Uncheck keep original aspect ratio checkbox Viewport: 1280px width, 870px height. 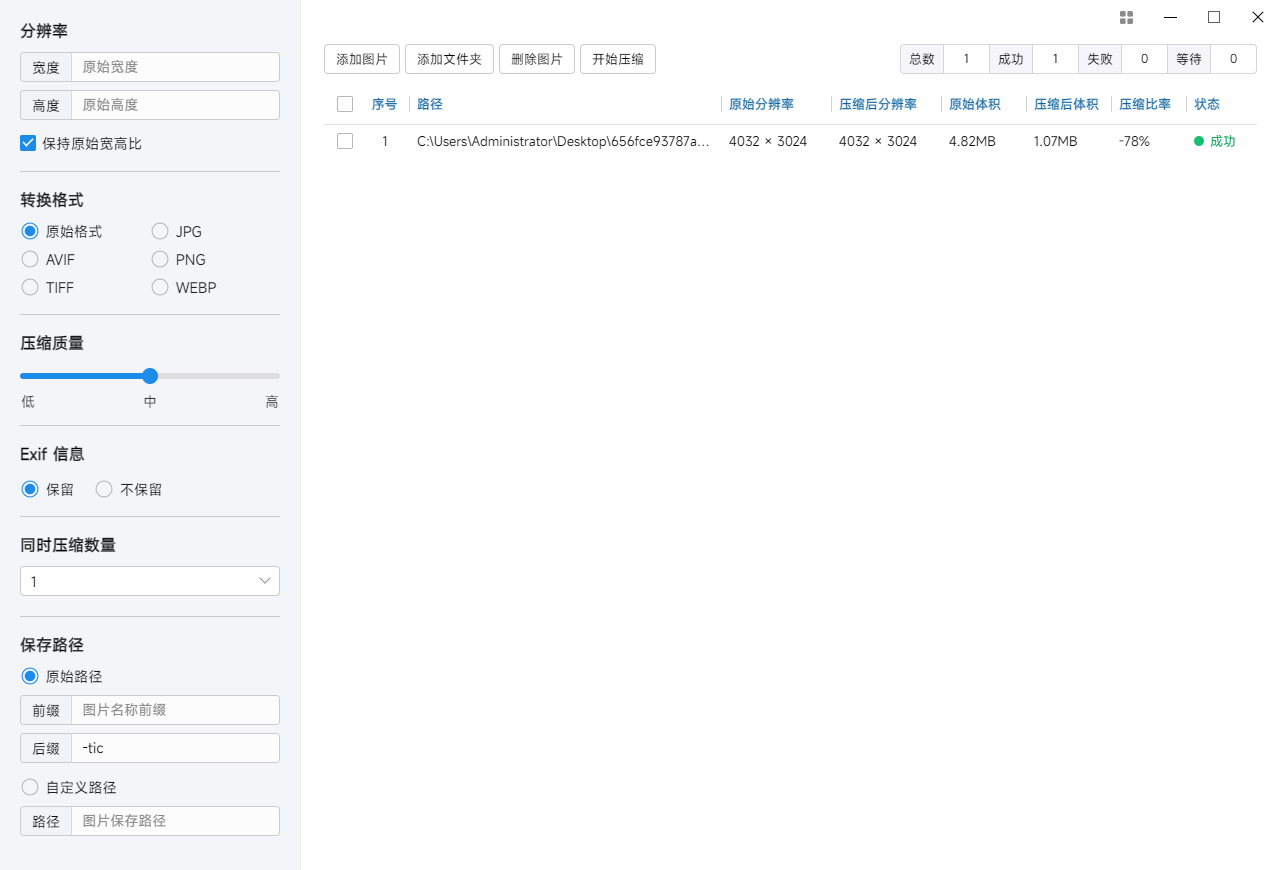pyautogui.click(x=28, y=143)
